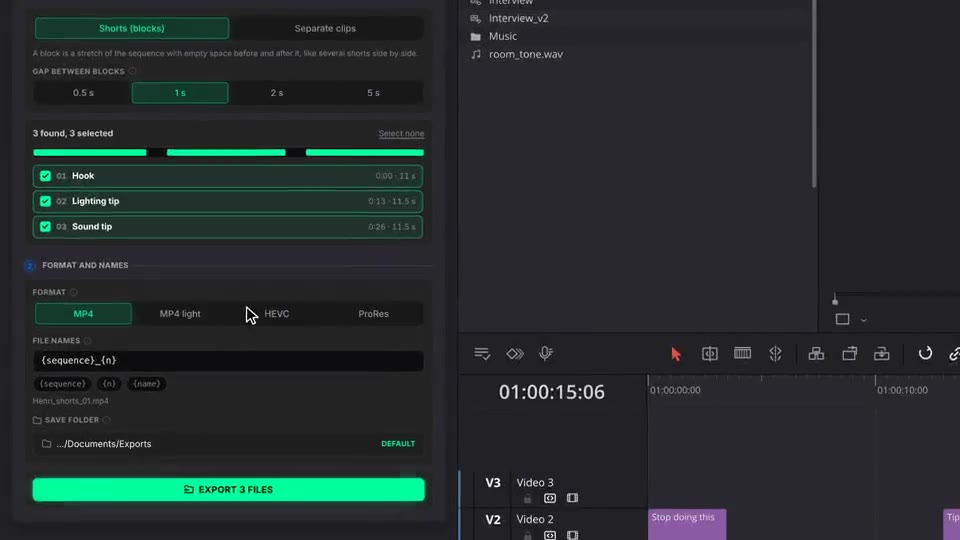Click the V2 track destination label

493,519
